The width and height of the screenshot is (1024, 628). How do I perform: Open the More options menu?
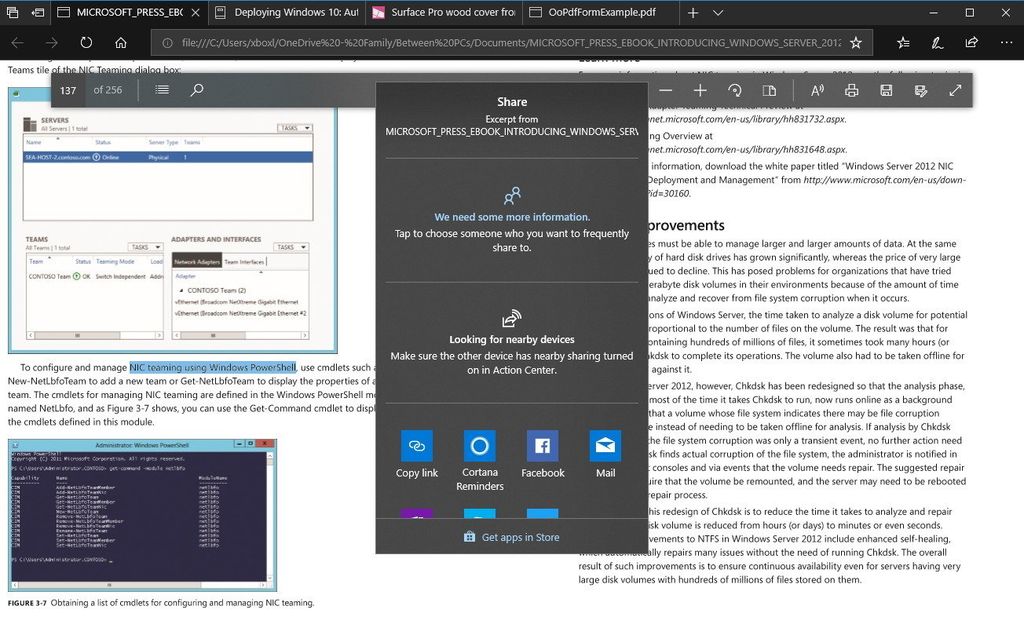pos(1006,43)
